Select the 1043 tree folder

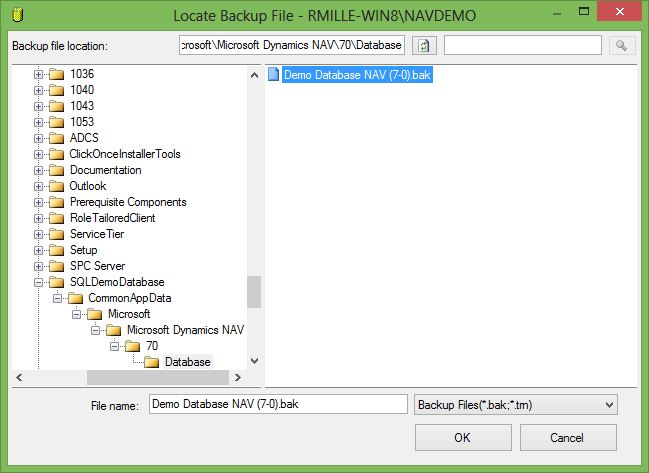(82, 106)
